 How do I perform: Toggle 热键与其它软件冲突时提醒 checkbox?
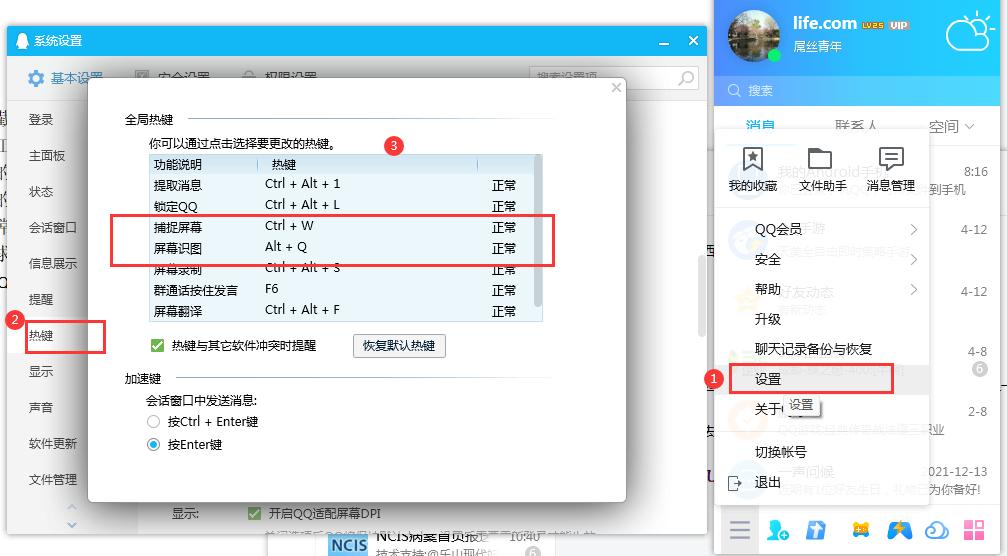coord(157,345)
